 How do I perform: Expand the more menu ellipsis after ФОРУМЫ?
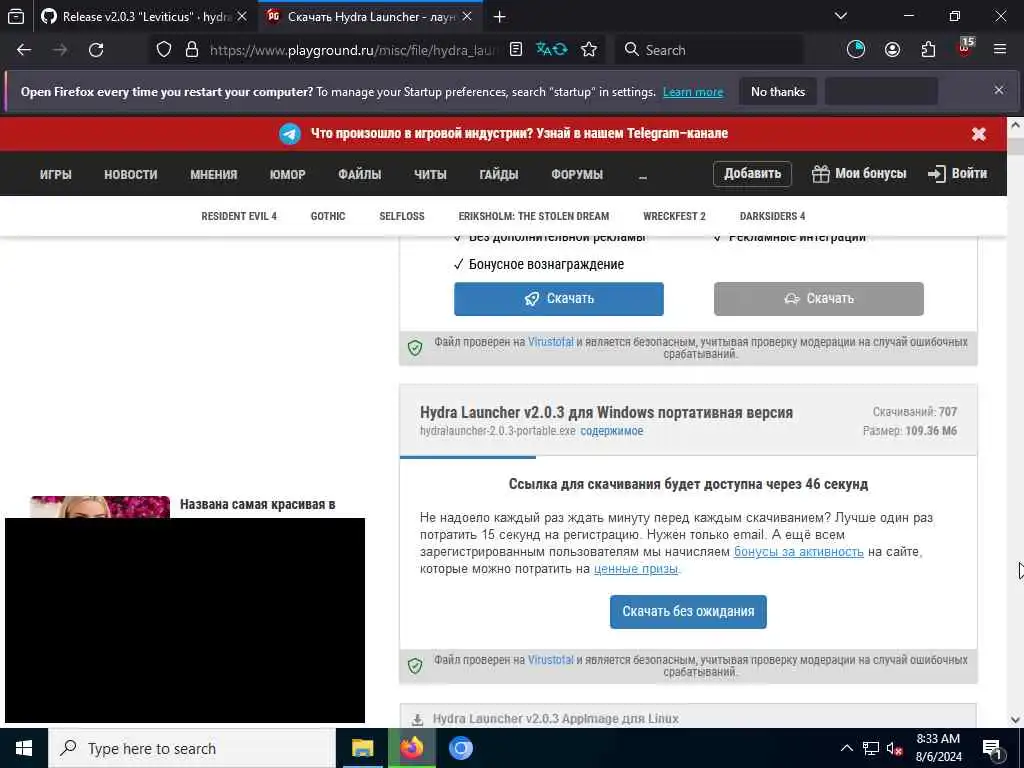click(x=643, y=175)
